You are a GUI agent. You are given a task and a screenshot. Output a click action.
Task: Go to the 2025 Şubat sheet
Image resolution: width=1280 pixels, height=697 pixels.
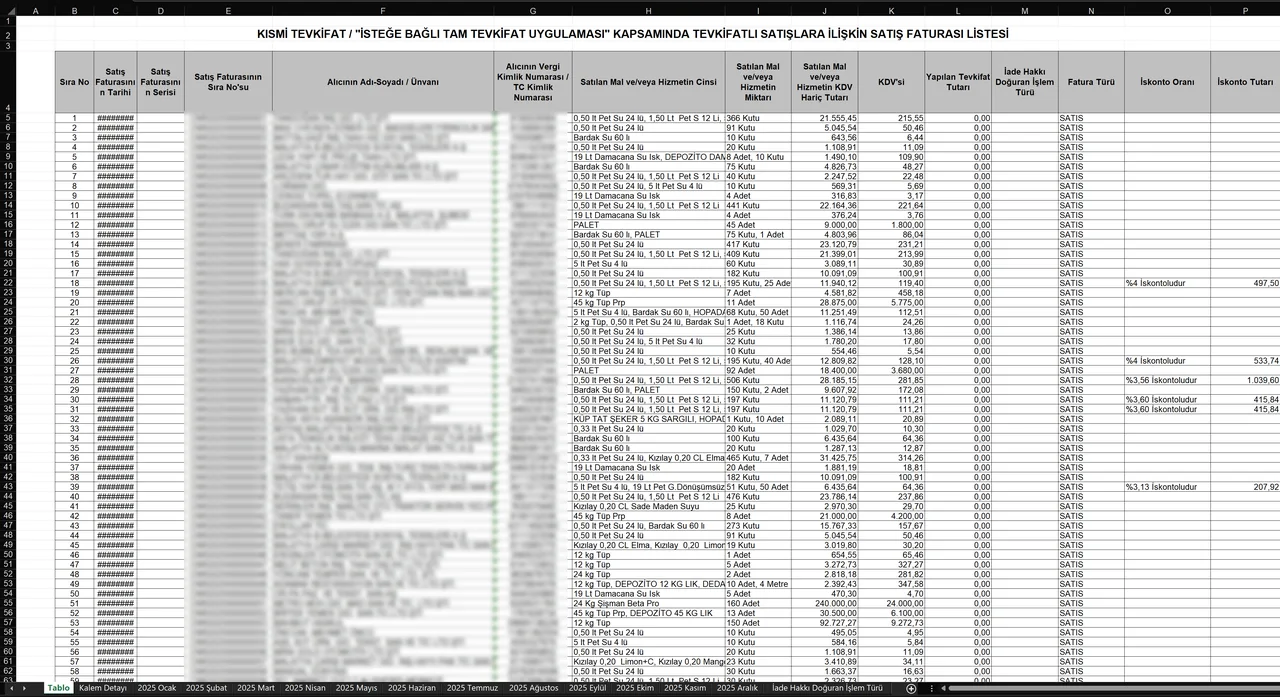207,689
